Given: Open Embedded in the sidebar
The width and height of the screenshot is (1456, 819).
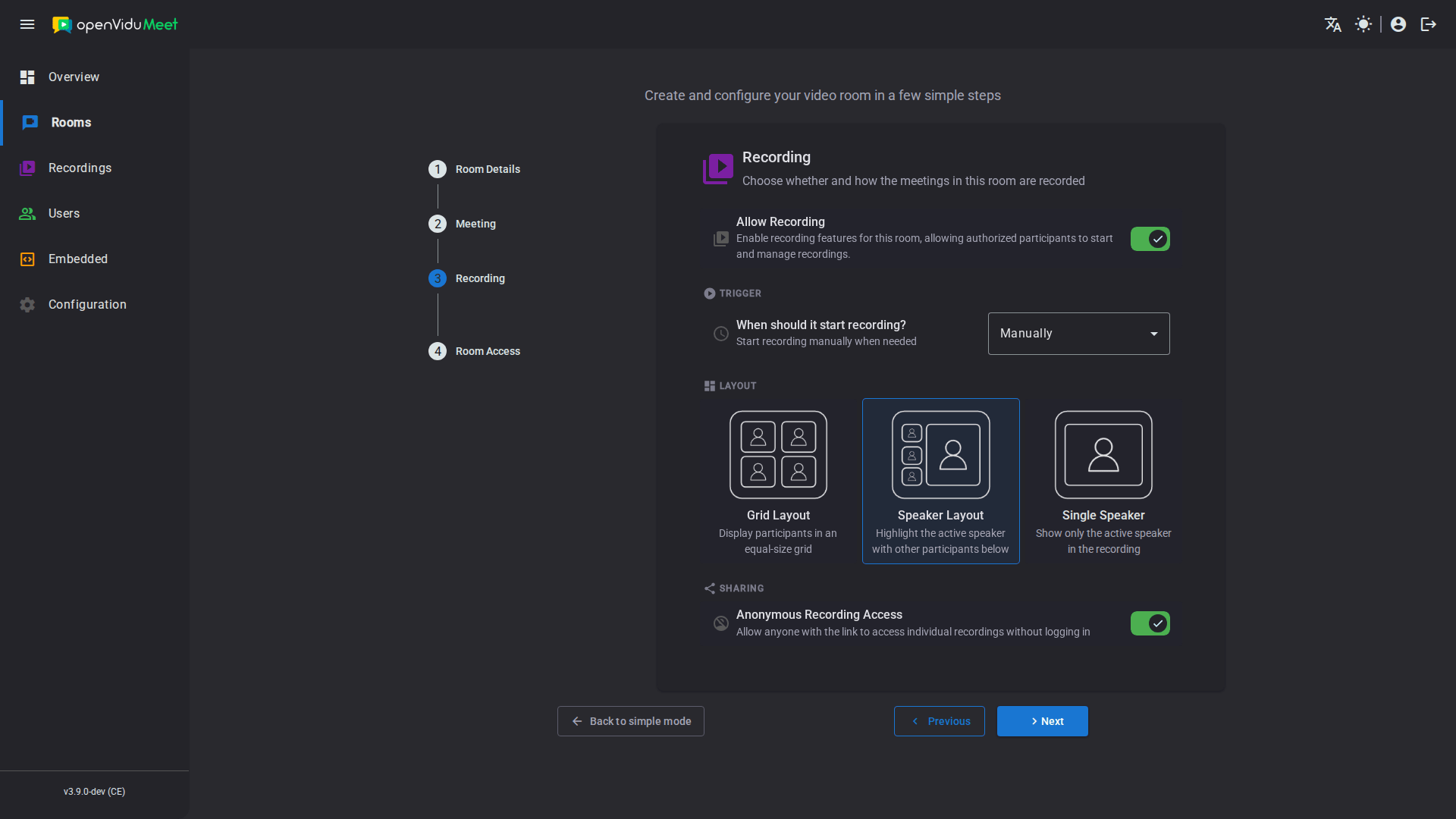Looking at the screenshot, I should [94, 259].
